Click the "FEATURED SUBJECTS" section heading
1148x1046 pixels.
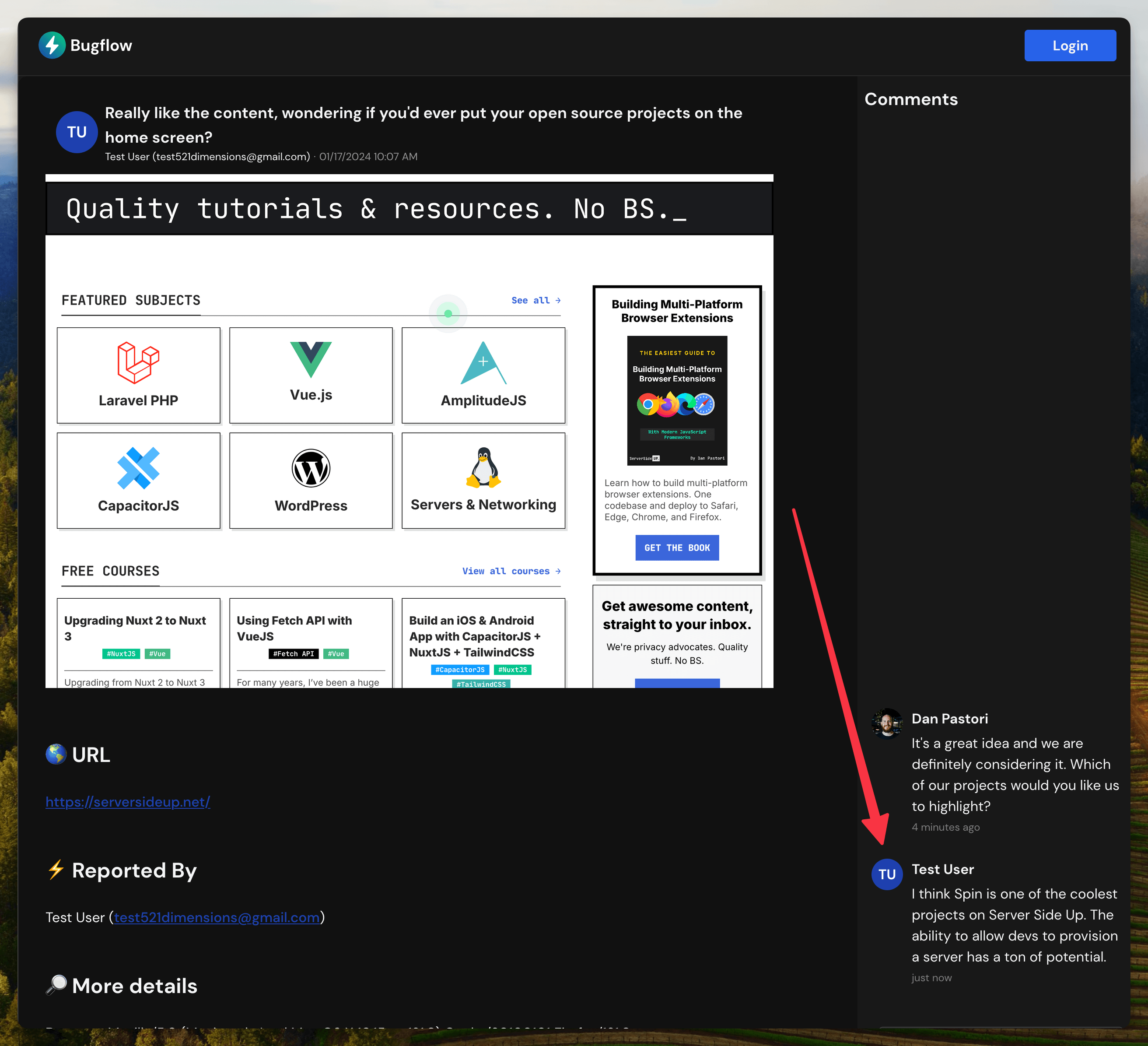[131, 300]
